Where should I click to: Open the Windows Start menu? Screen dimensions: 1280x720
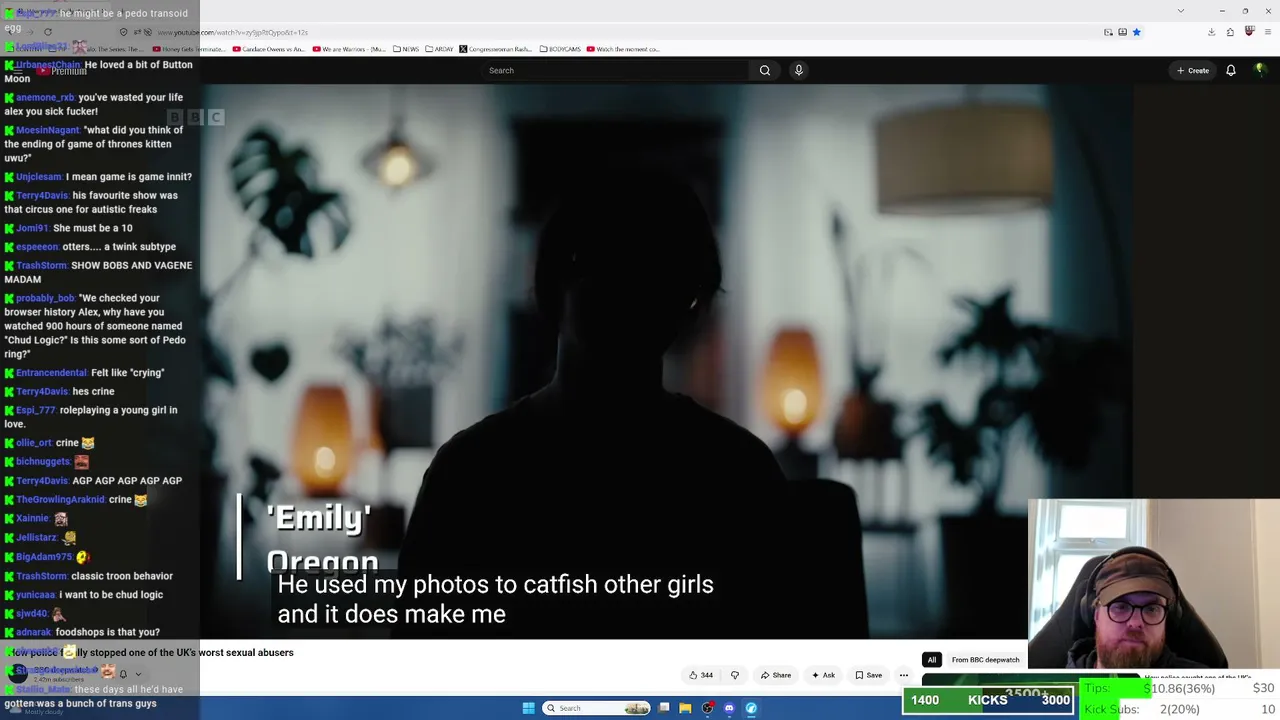(528, 708)
